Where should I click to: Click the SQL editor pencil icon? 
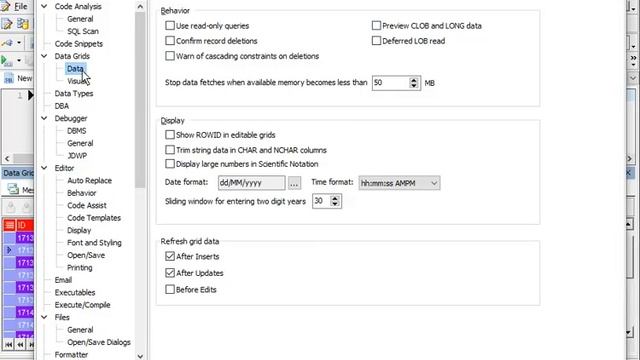(7, 24)
